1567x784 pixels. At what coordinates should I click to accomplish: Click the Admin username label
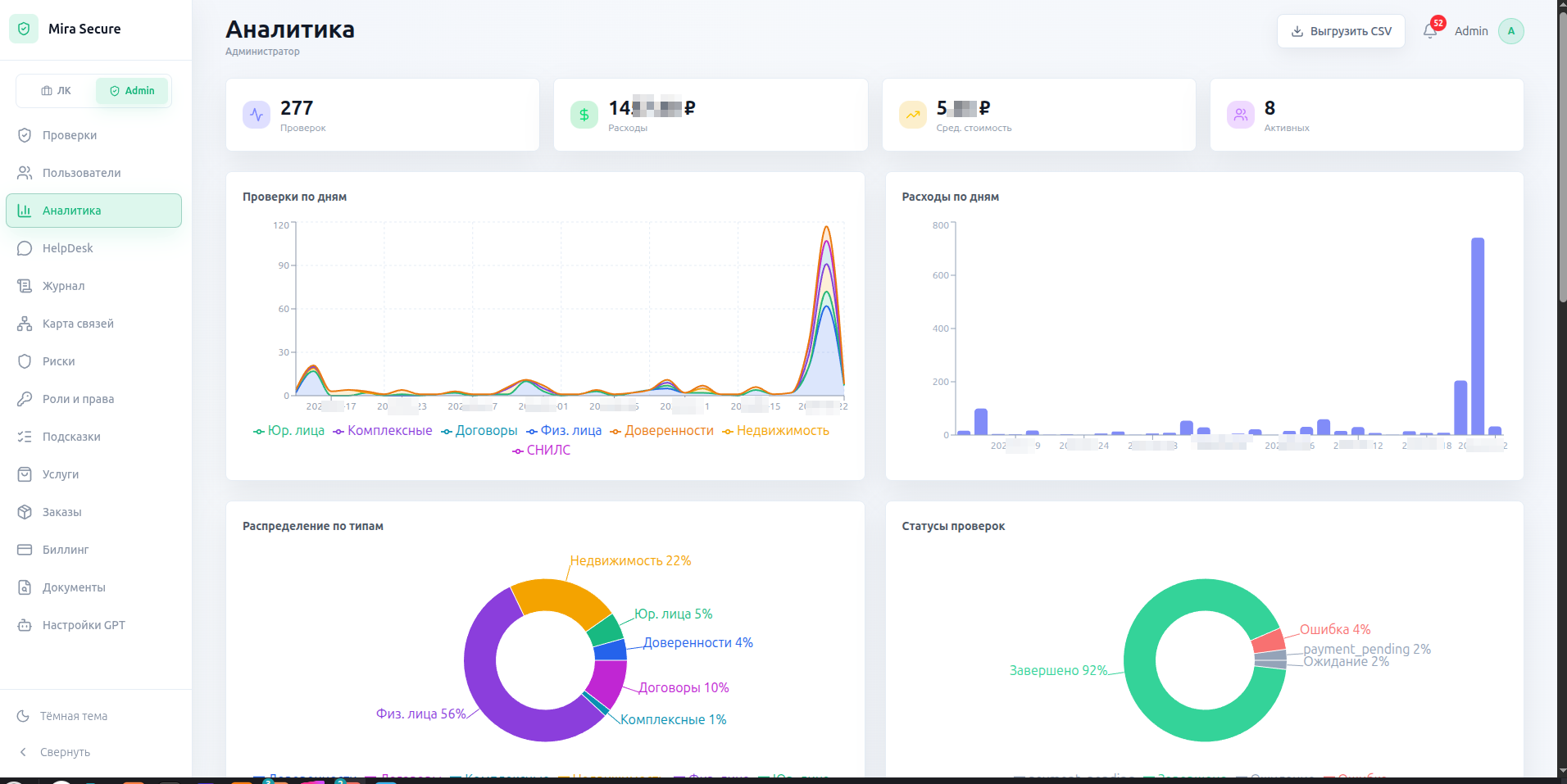coord(1471,31)
